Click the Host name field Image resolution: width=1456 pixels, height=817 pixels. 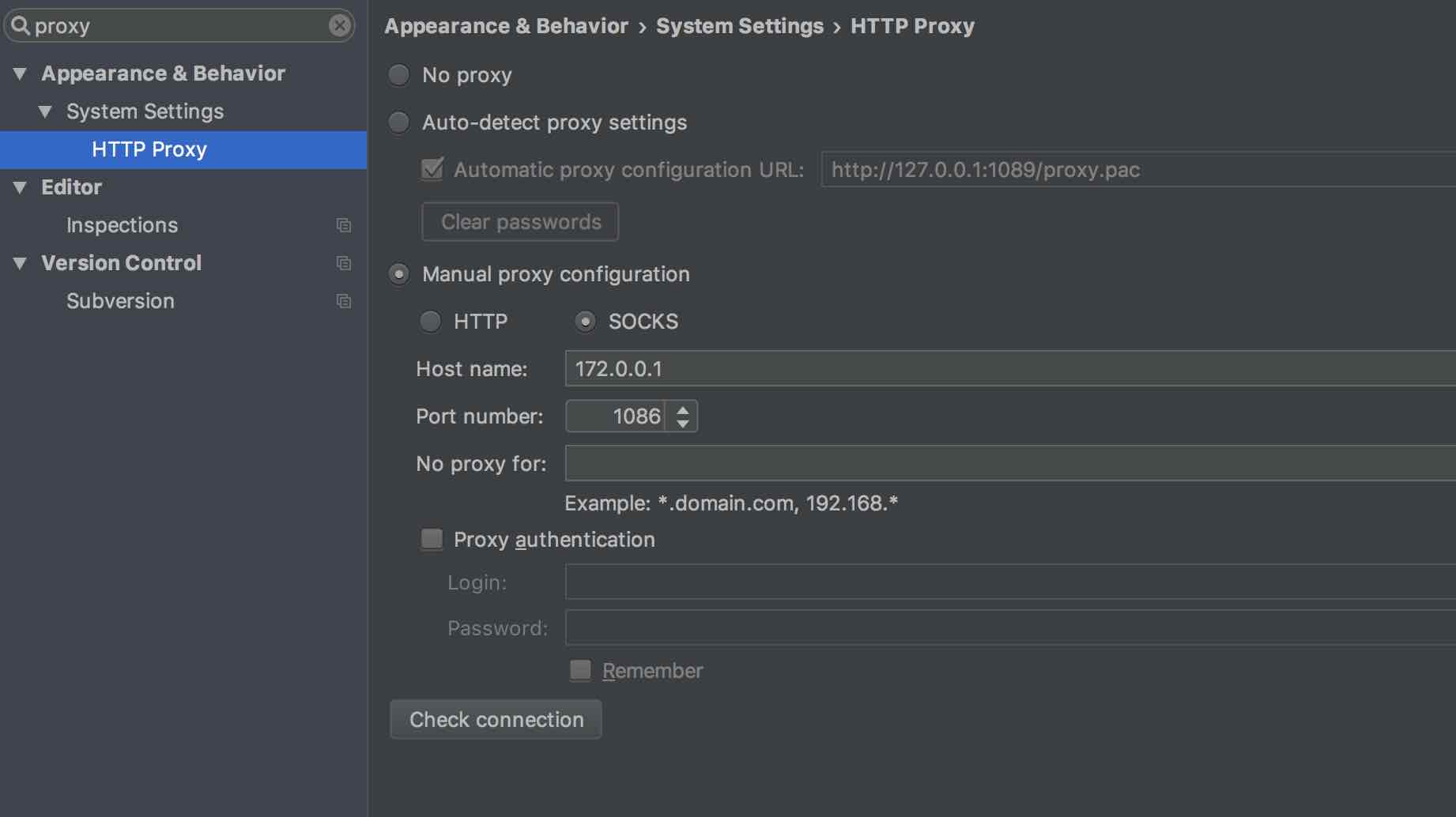[1010, 369]
